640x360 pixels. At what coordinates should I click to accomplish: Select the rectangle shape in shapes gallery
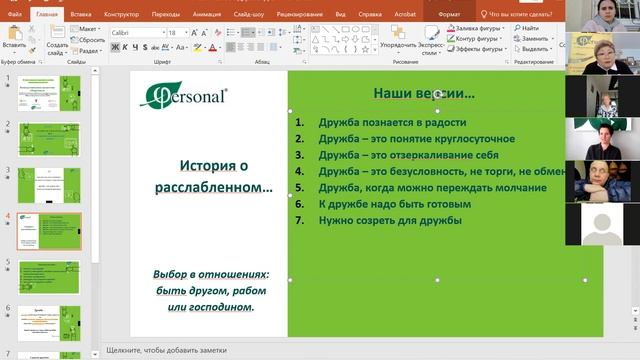tap(345, 29)
